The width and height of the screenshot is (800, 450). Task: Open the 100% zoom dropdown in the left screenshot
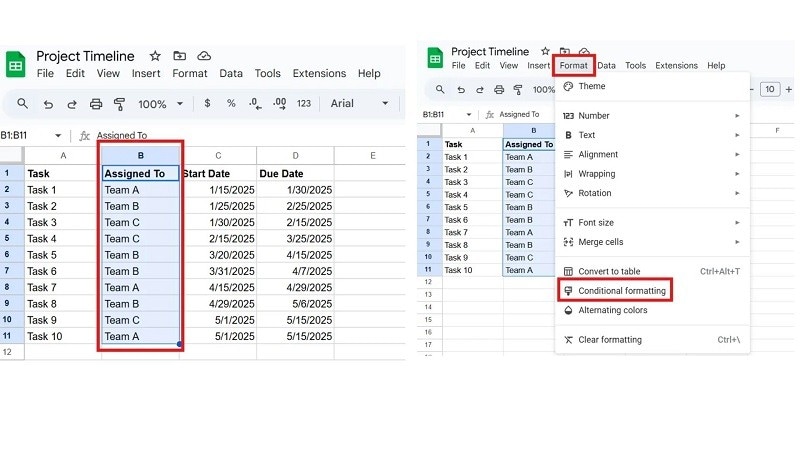coord(160,104)
